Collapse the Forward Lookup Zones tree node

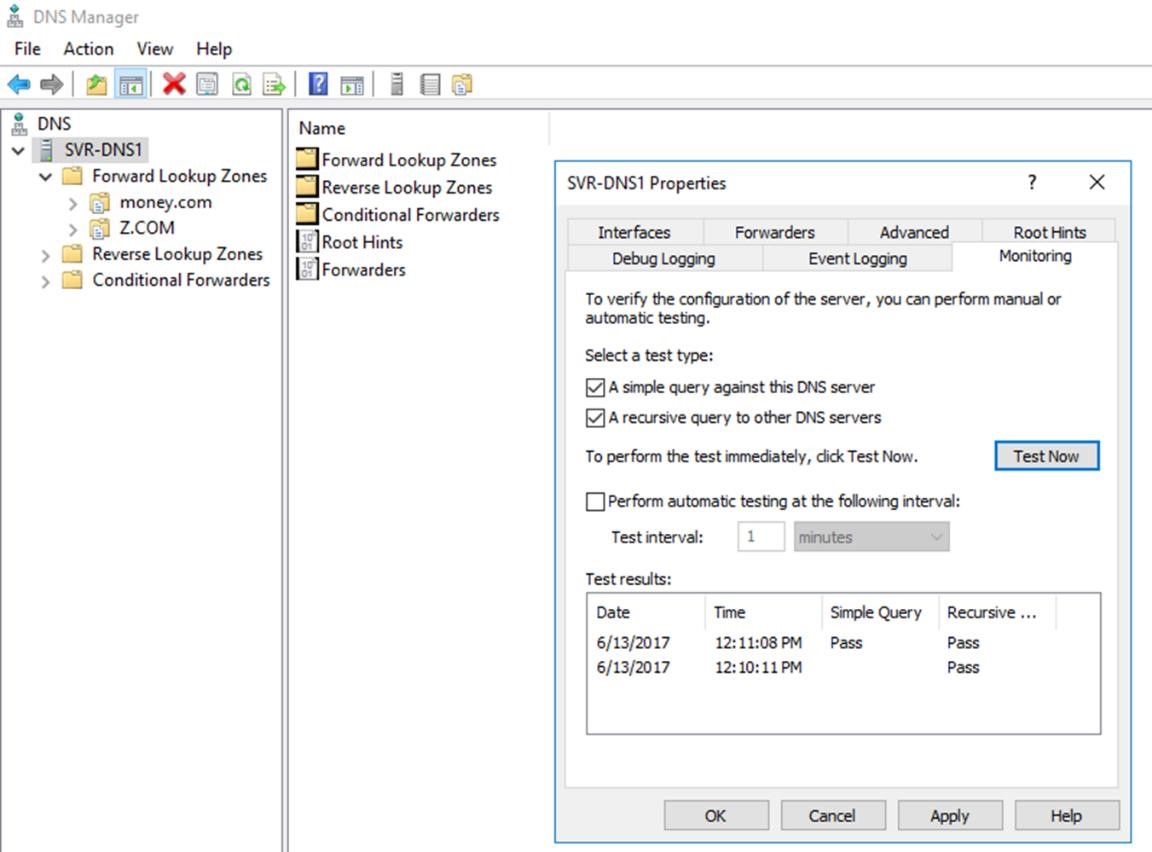(45, 177)
